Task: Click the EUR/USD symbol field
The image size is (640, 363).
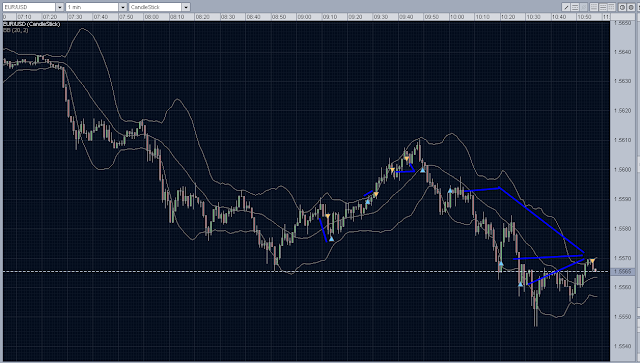Action: pyautogui.click(x=29, y=7)
